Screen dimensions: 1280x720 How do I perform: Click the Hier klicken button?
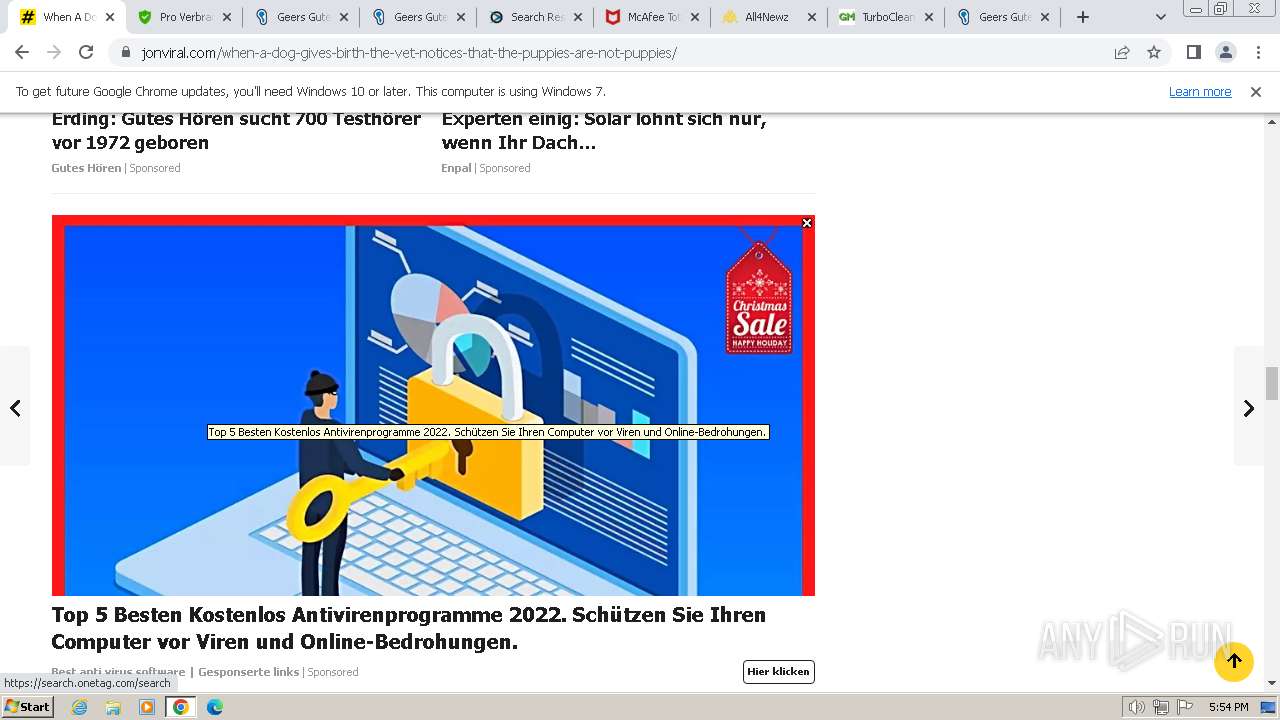[x=779, y=672]
